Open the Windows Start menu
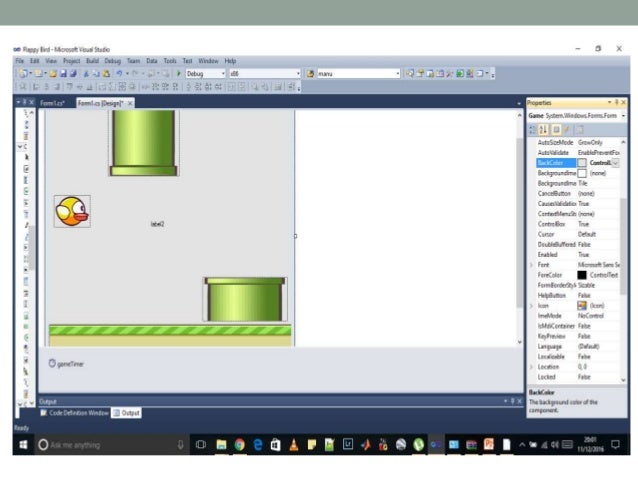Viewport: 638px width, 479px height. (x=23, y=445)
